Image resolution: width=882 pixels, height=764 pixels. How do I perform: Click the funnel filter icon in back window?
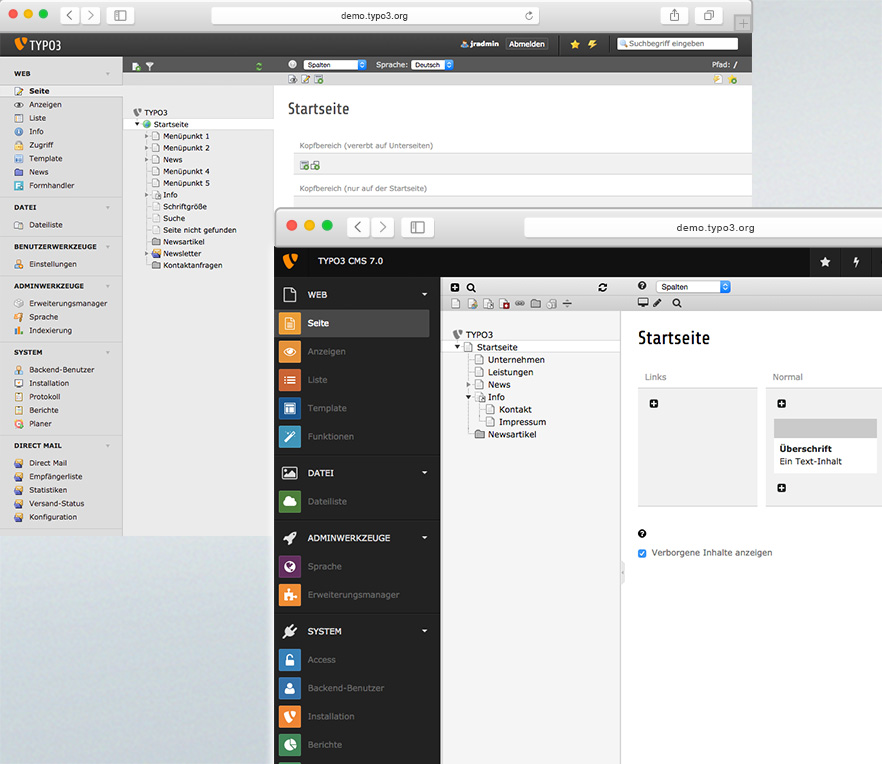[x=150, y=66]
